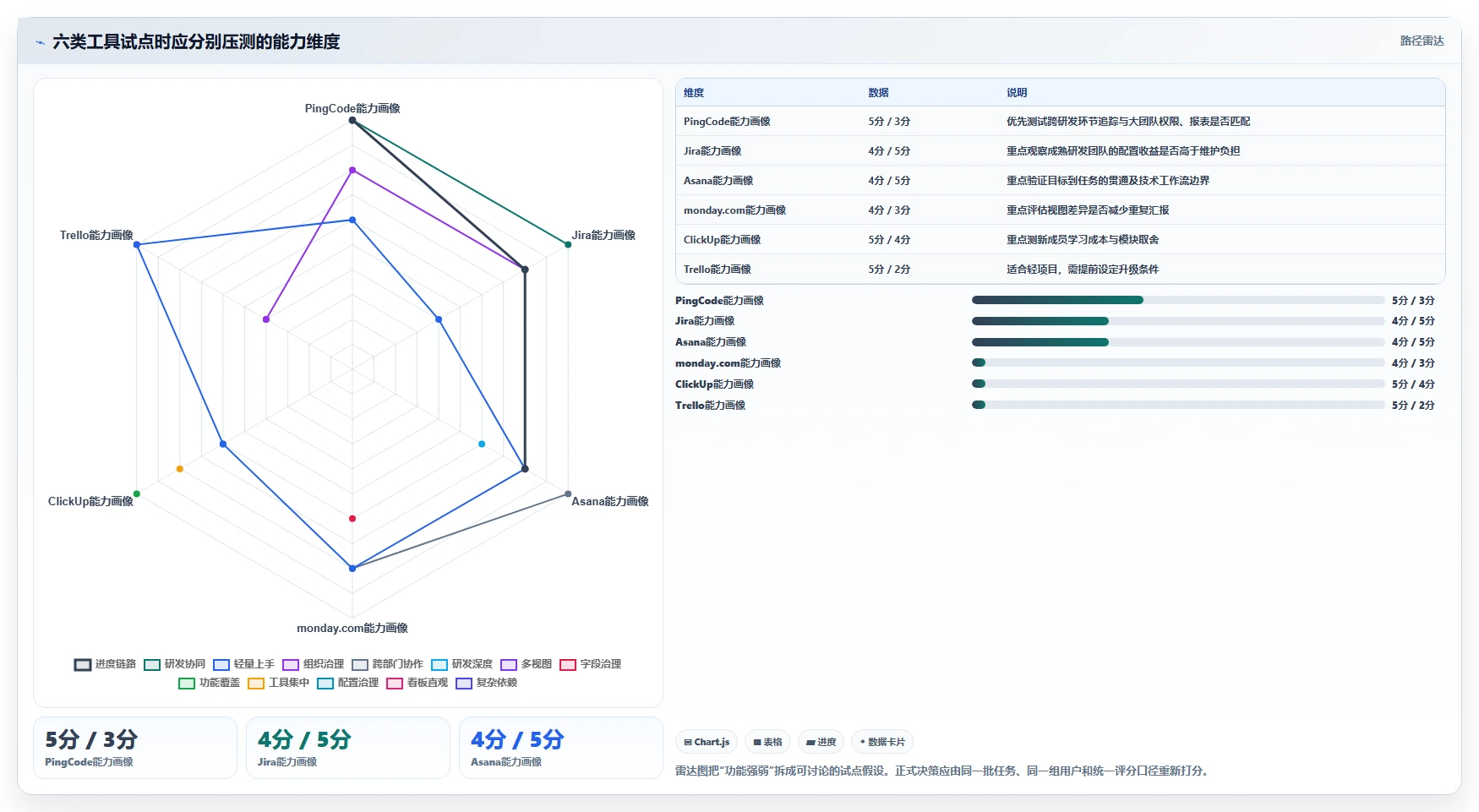Click the 路径雷达 label in the header
Image resolution: width=1479 pixels, height=812 pixels.
tap(1422, 41)
